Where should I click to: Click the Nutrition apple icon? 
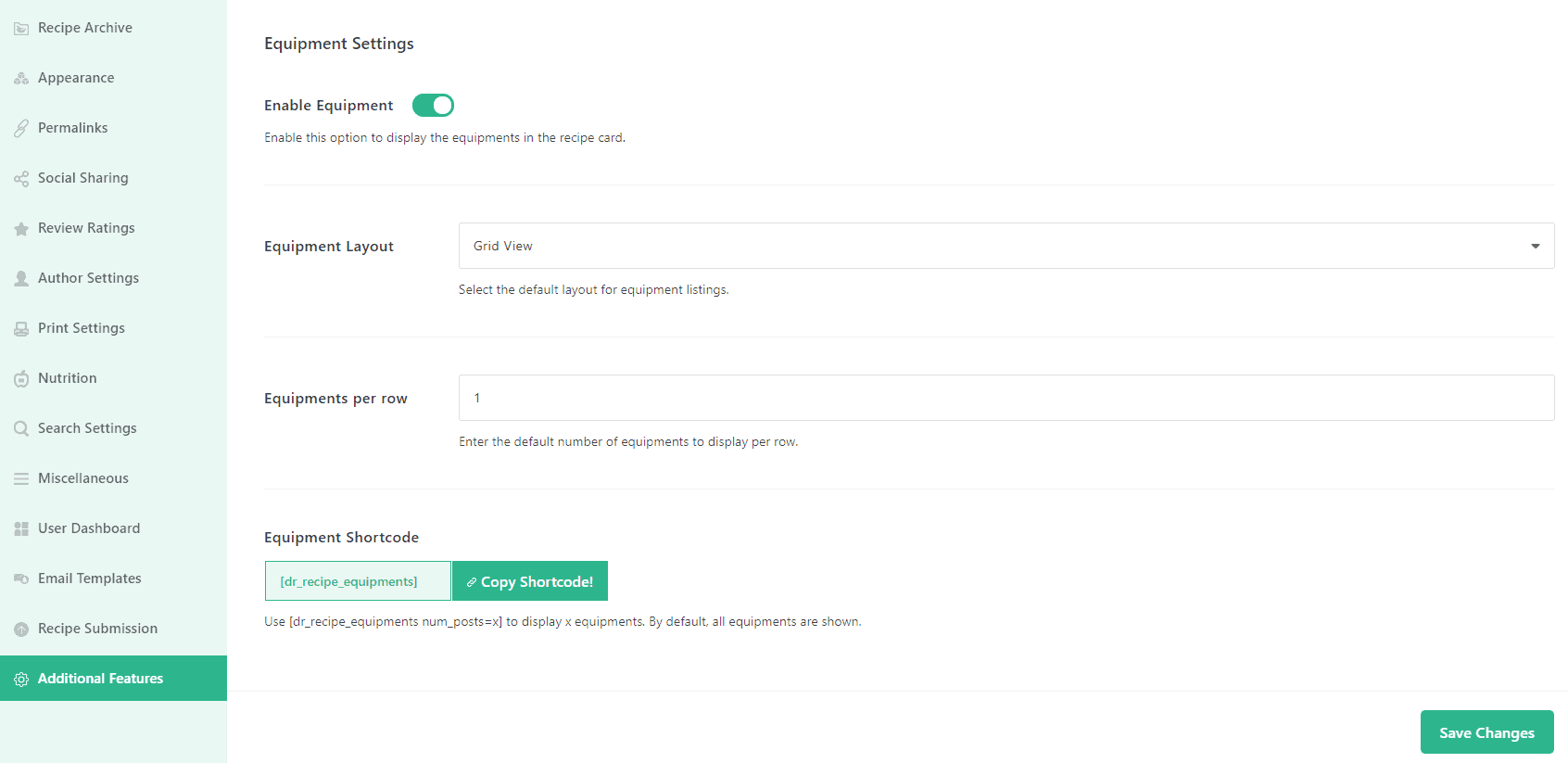21,379
